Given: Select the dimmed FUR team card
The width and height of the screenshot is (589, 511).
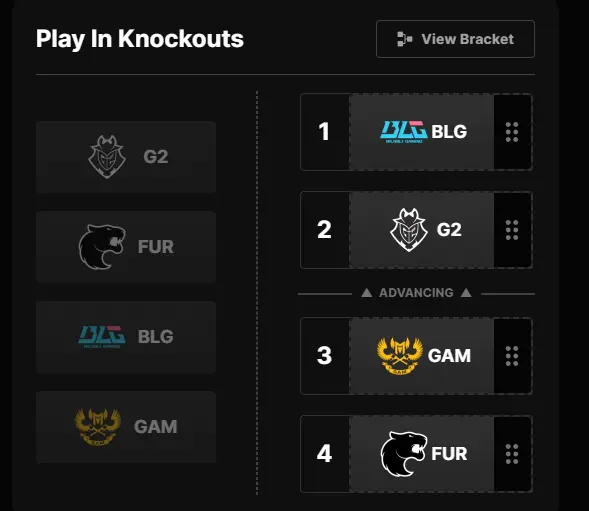Looking at the screenshot, I should click(126, 247).
